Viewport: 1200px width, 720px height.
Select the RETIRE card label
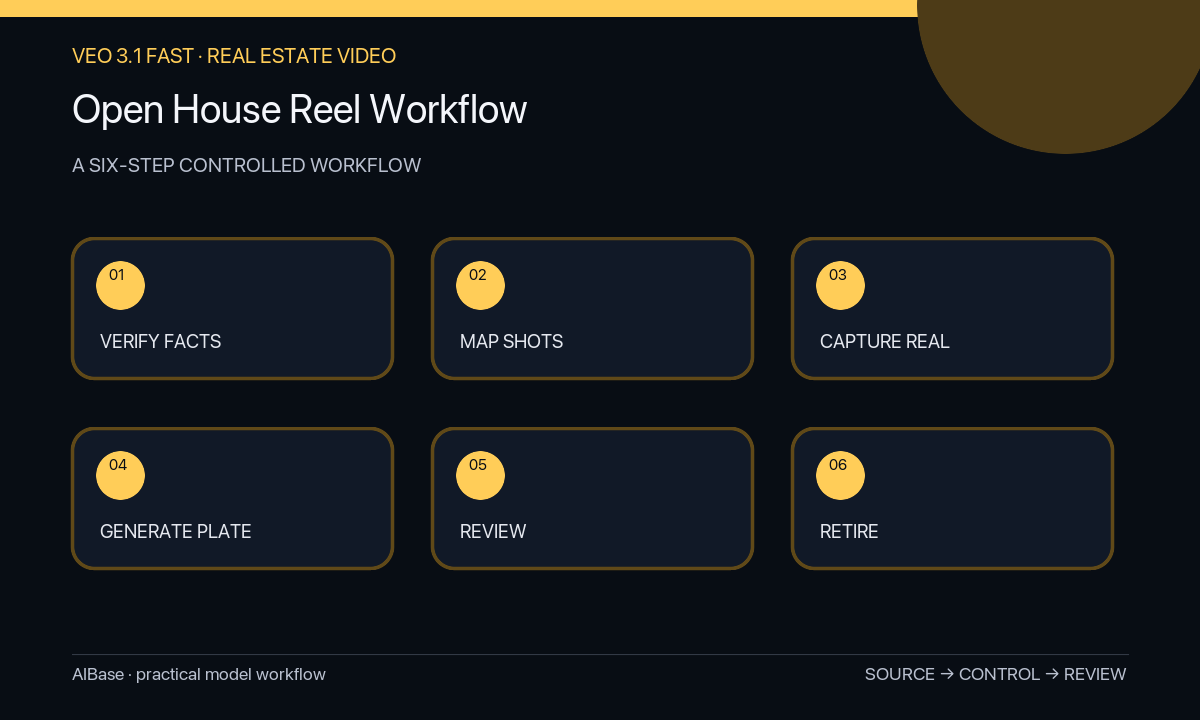849,531
